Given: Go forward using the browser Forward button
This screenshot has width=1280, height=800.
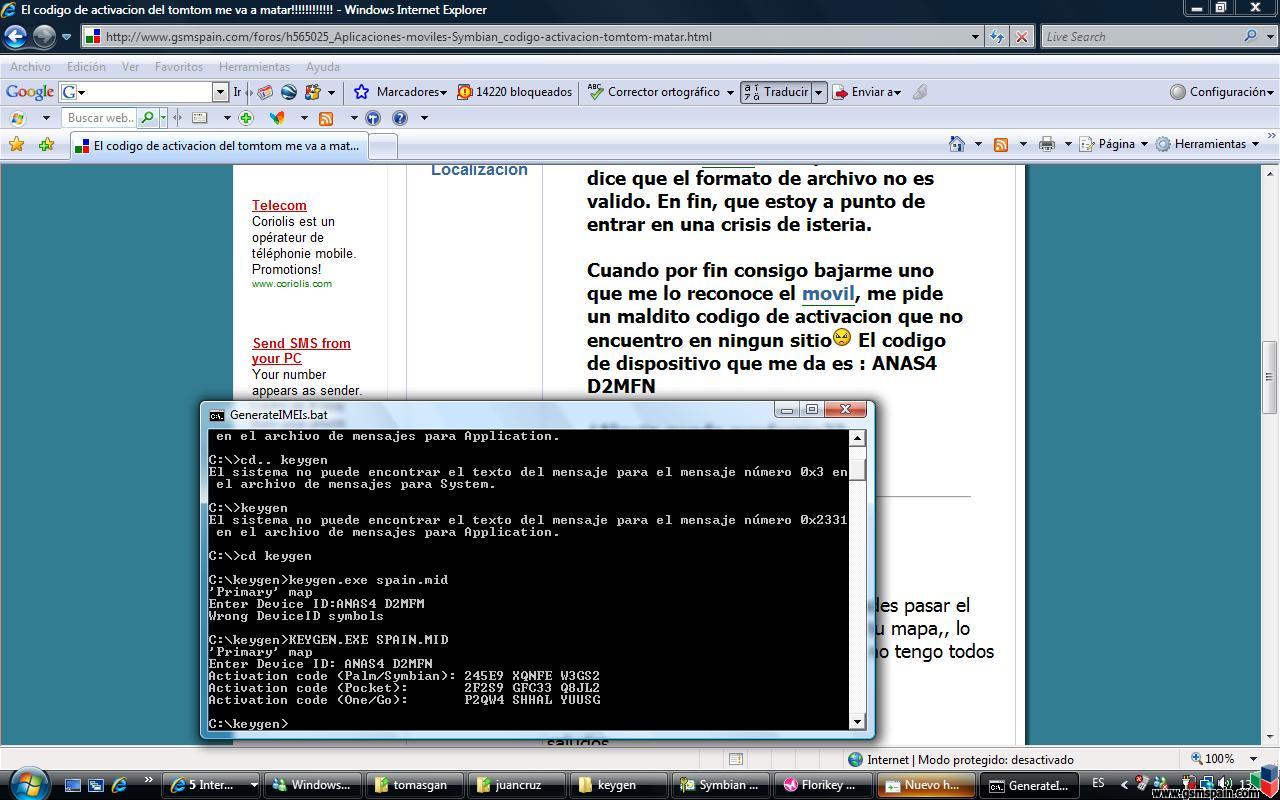Looking at the screenshot, I should point(44,37).
